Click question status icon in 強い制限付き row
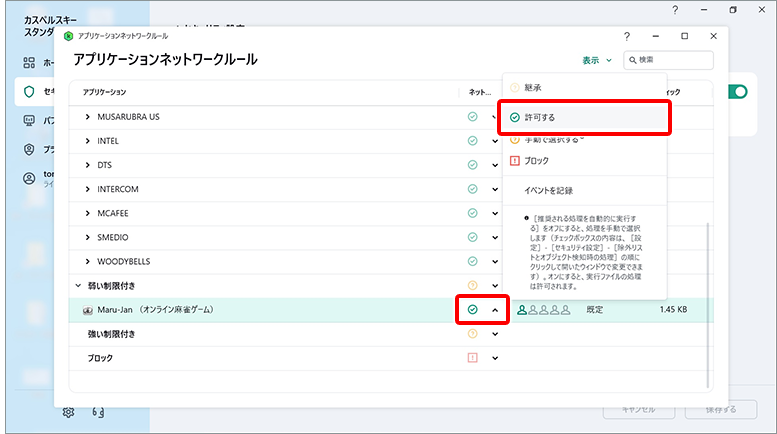Screen dimensions: 777x434 pos(473,334)
